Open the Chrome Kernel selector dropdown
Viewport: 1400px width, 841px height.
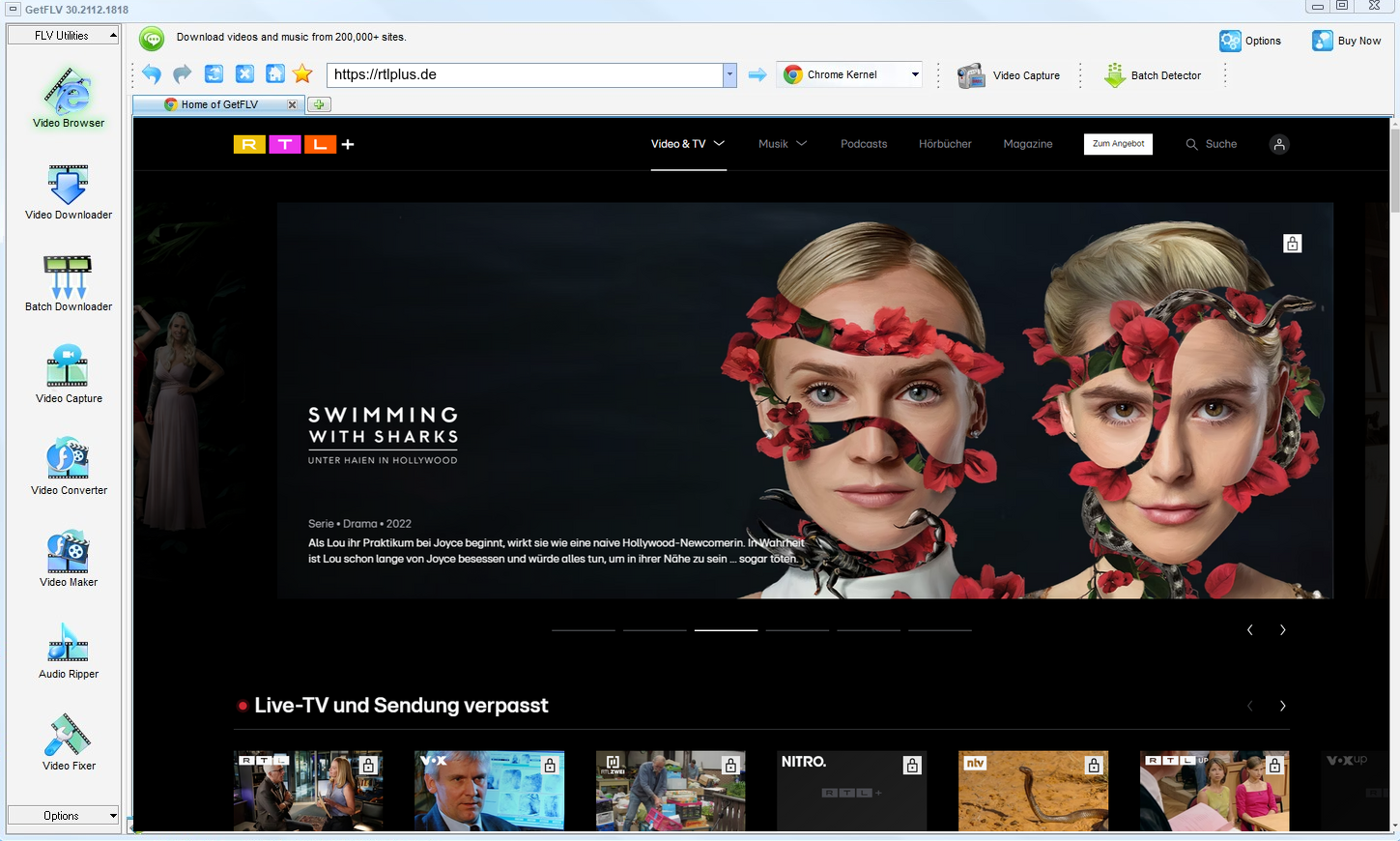point(850,74)
